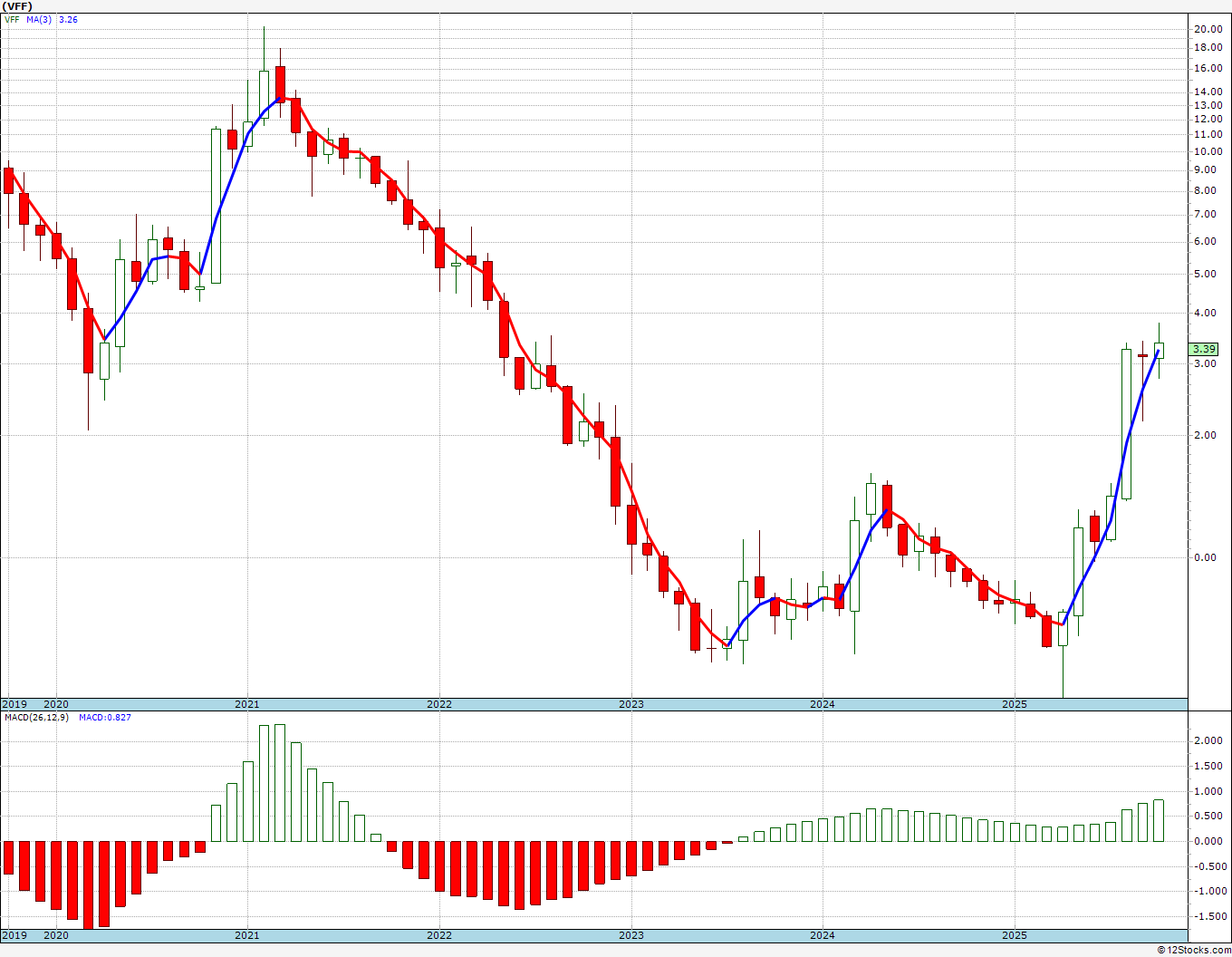This screenshot has height=957, width=1232.
Task: Click the MACD:0.827 value readout
Action: click(104, 718)
